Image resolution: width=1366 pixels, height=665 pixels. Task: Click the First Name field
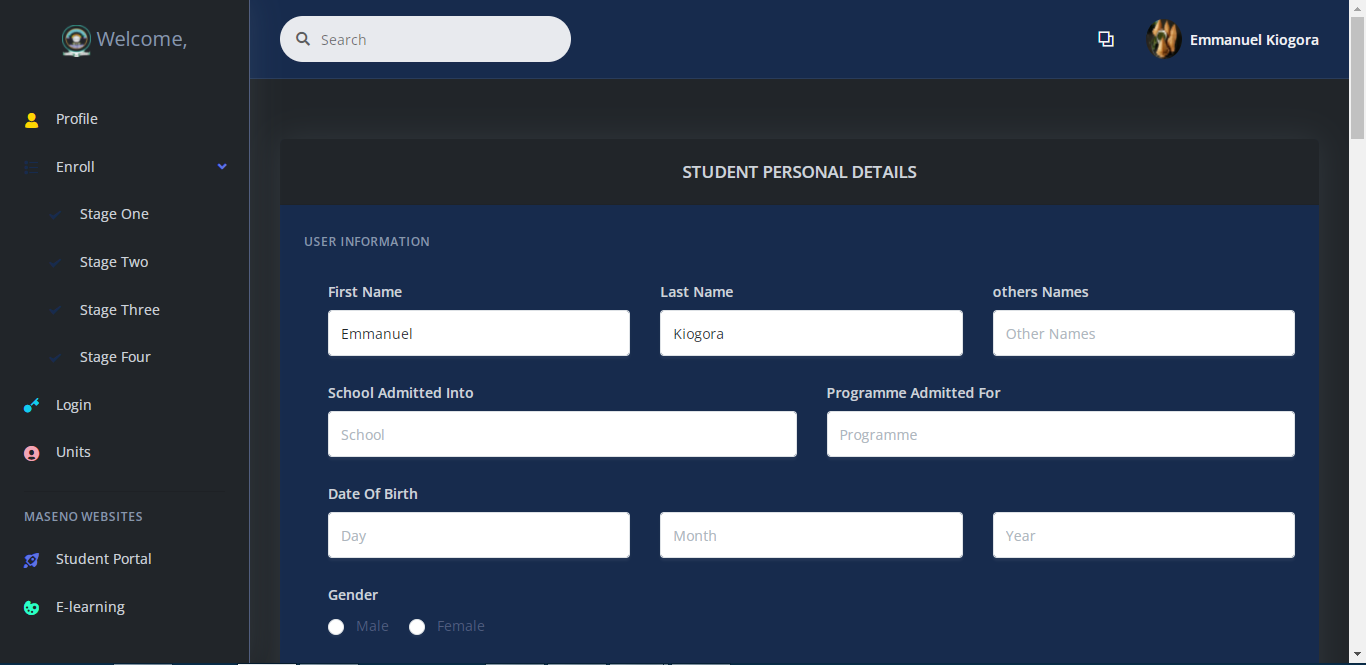point(479,333)
